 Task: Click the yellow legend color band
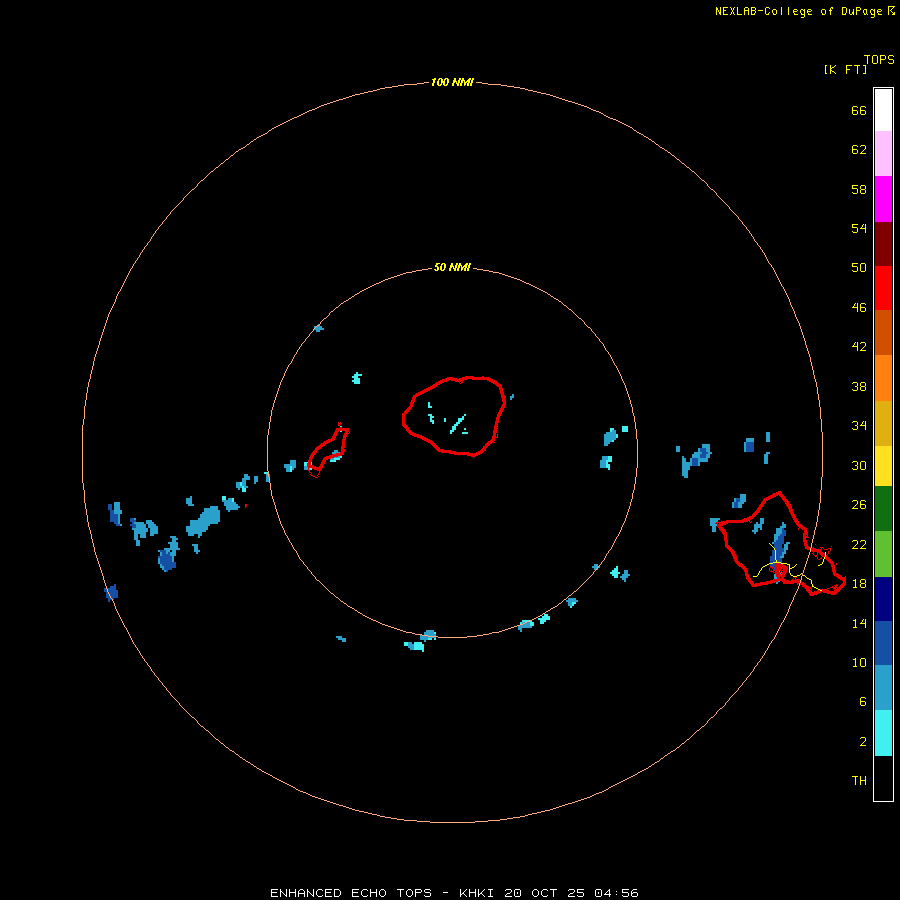(x=883, y=465)
